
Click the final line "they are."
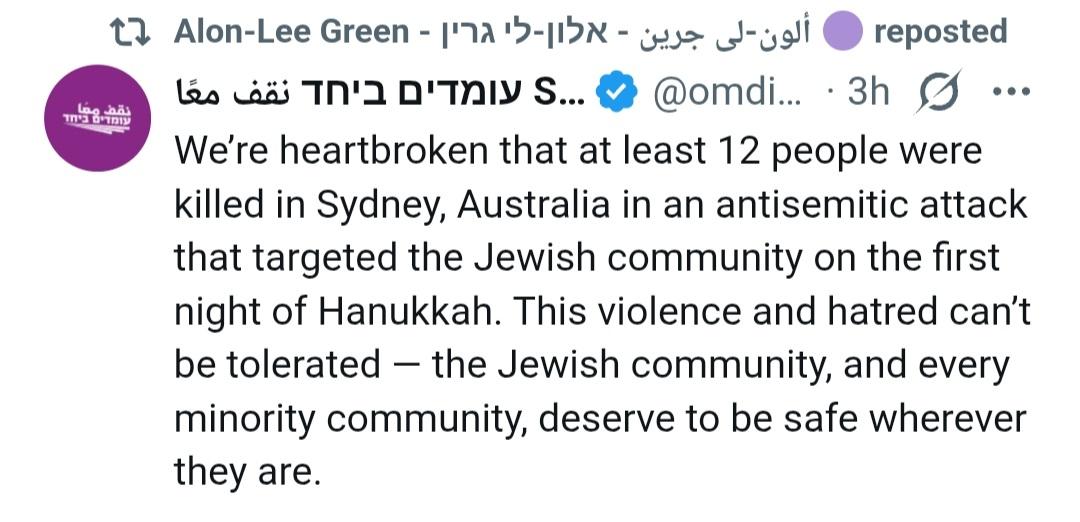[x=247, y=470]
